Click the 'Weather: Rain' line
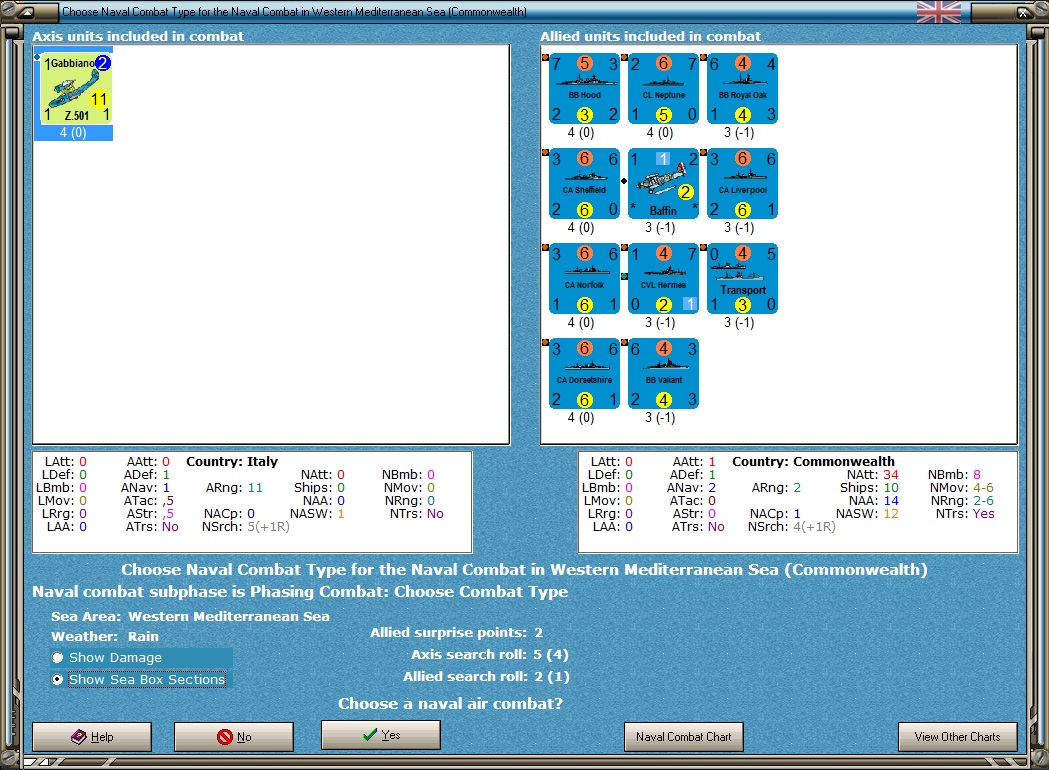Image resolution: width=1049 pixels, height=770 pixels. [x=105, y=636]
